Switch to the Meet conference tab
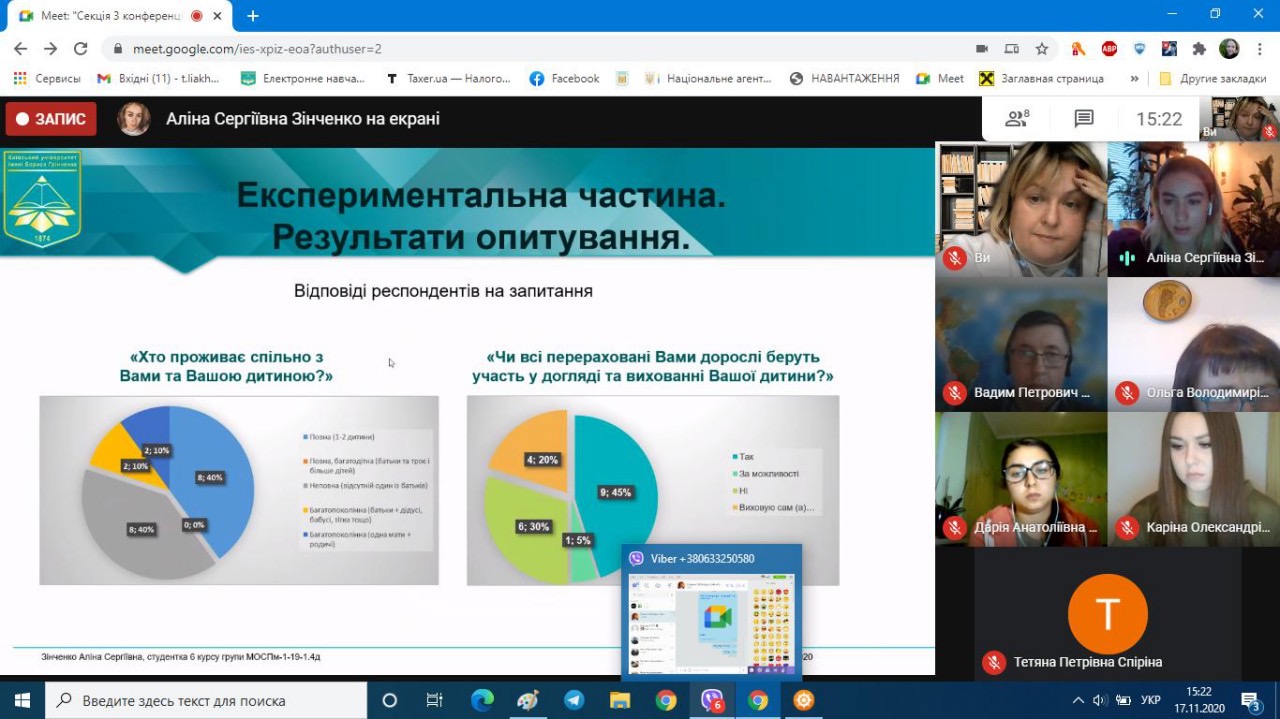The width and height of the screenshot is (1280, 719). point(110,16)
